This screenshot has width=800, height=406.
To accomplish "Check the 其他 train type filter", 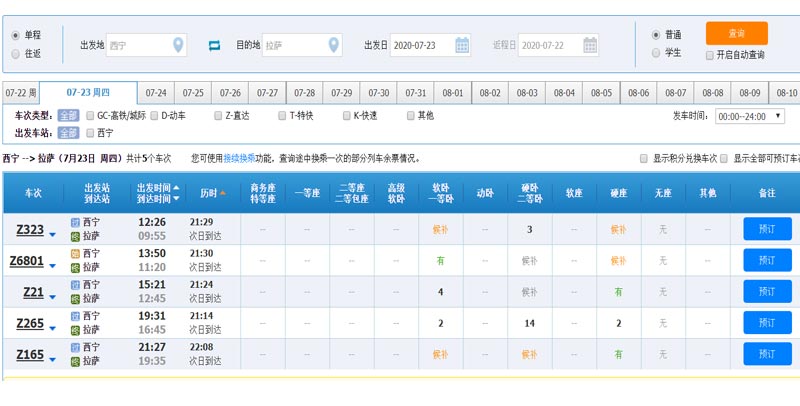I will (411, 116).
